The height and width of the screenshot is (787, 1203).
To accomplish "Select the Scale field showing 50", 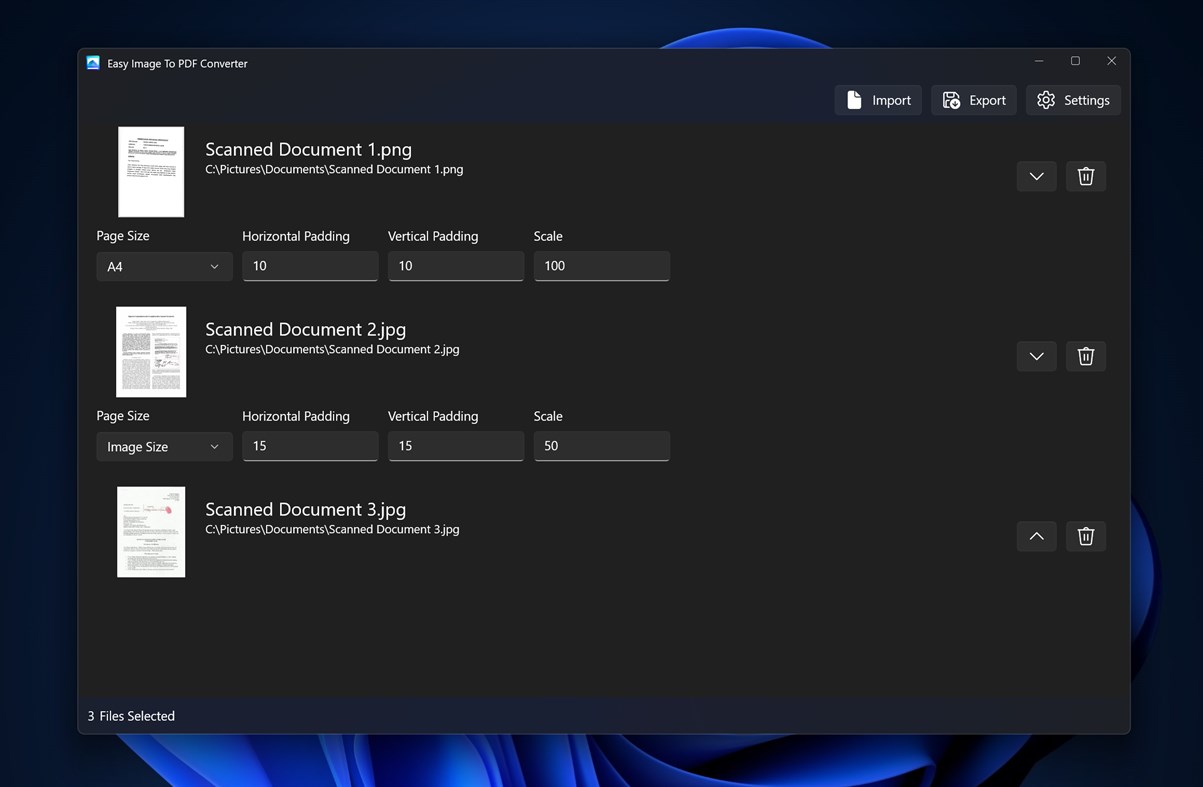I will (x=601, y=446).
